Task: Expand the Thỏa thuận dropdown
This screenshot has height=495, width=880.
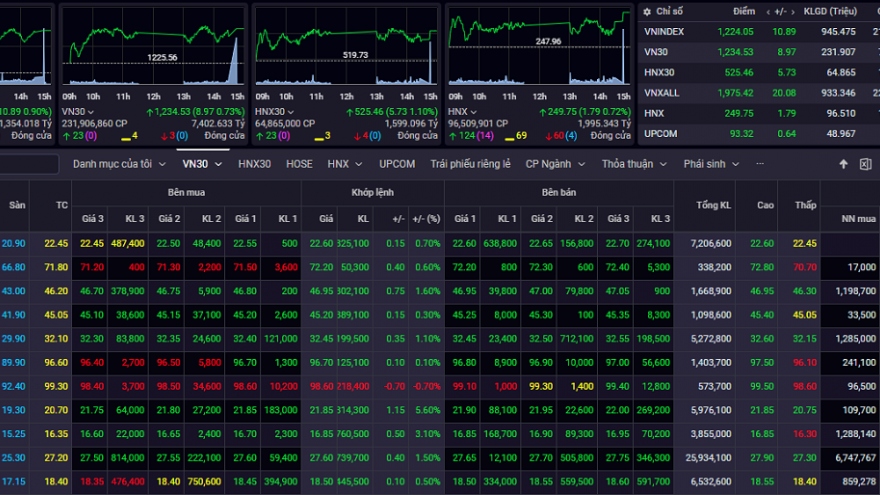Action: pyautogui.click(x=634, y=164)
